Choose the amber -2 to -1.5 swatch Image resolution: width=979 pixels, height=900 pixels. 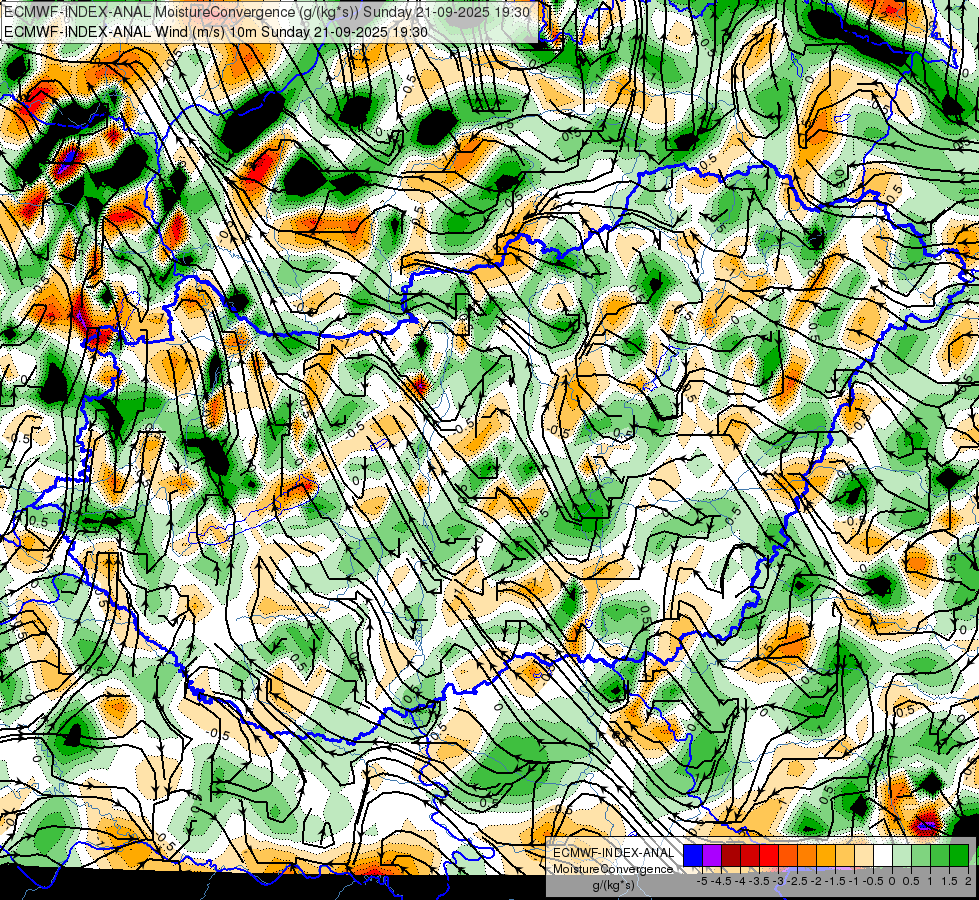(x=826, y=856)
